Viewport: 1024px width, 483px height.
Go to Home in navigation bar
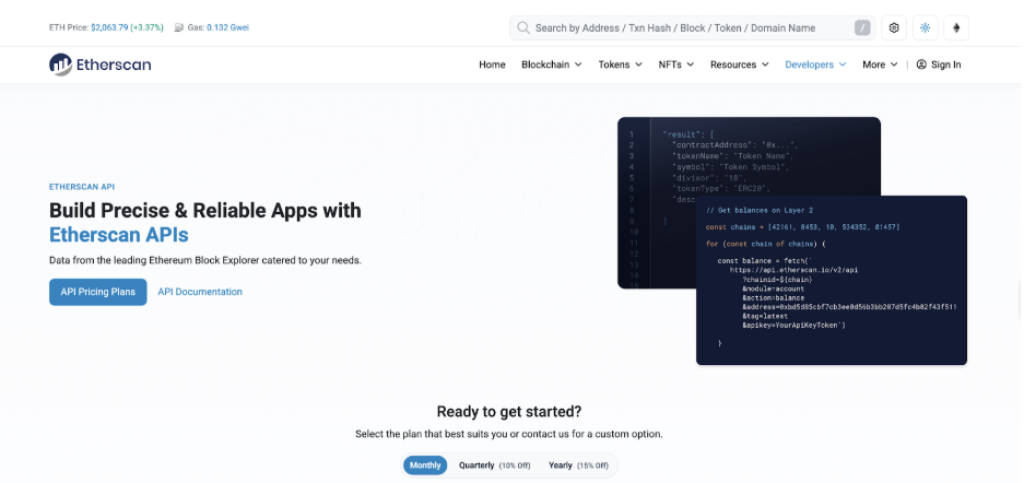tap(492, 65)
